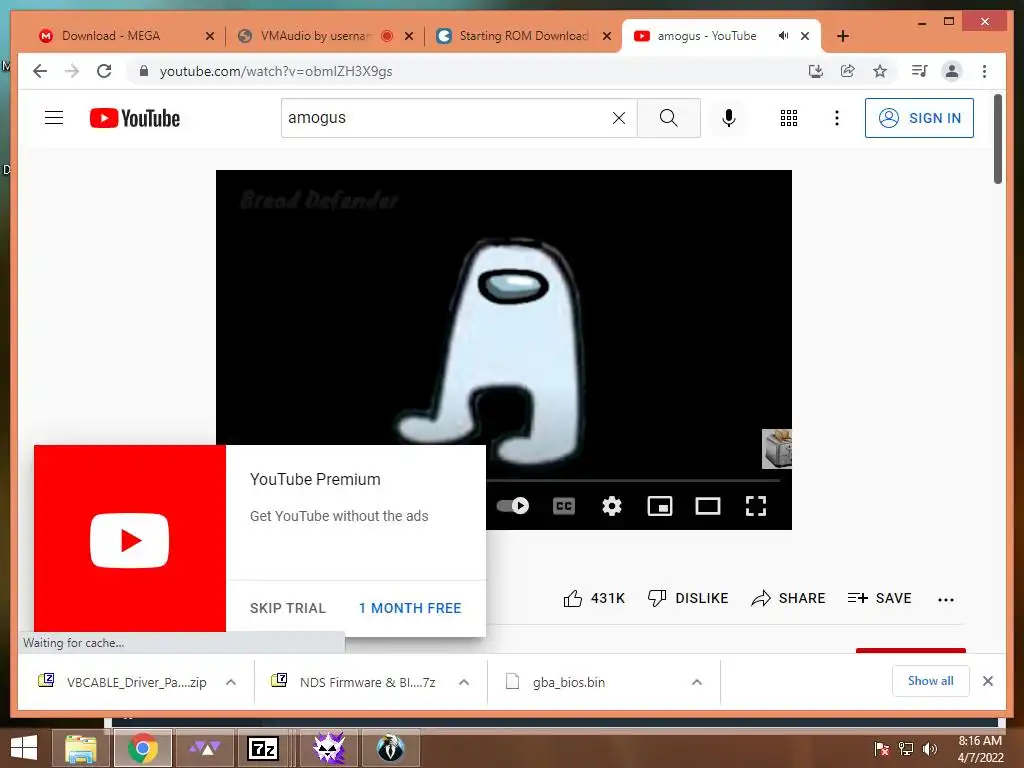
Task: Like the video with 431K likes
Action: 594,598
